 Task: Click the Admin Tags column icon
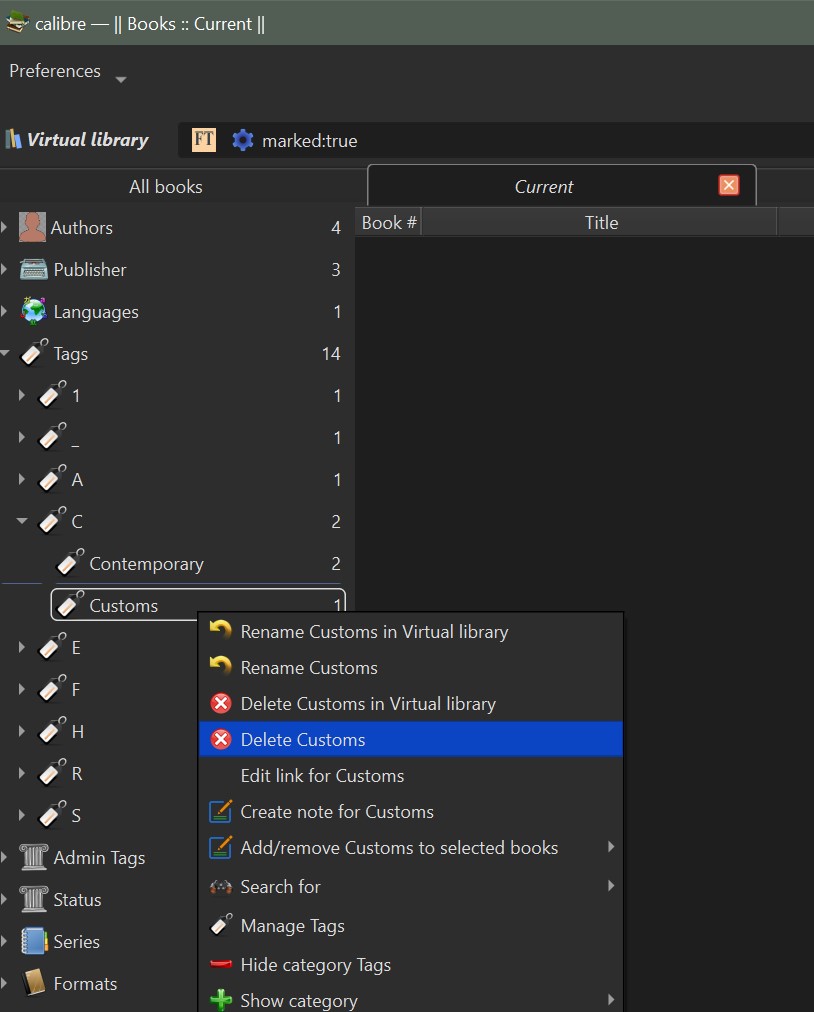(x=34, y=858)
